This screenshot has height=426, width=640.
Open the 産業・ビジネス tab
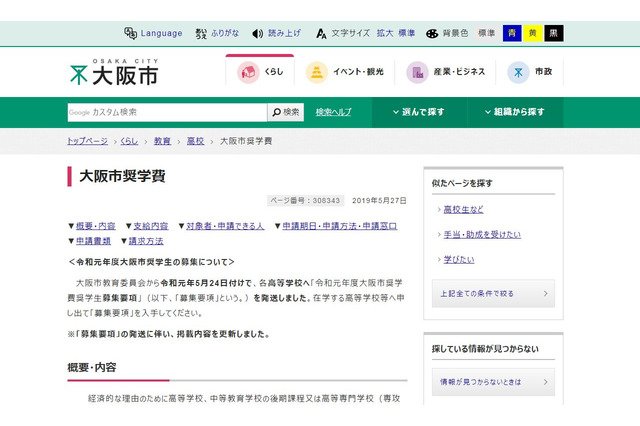click(x=445, y=72)
